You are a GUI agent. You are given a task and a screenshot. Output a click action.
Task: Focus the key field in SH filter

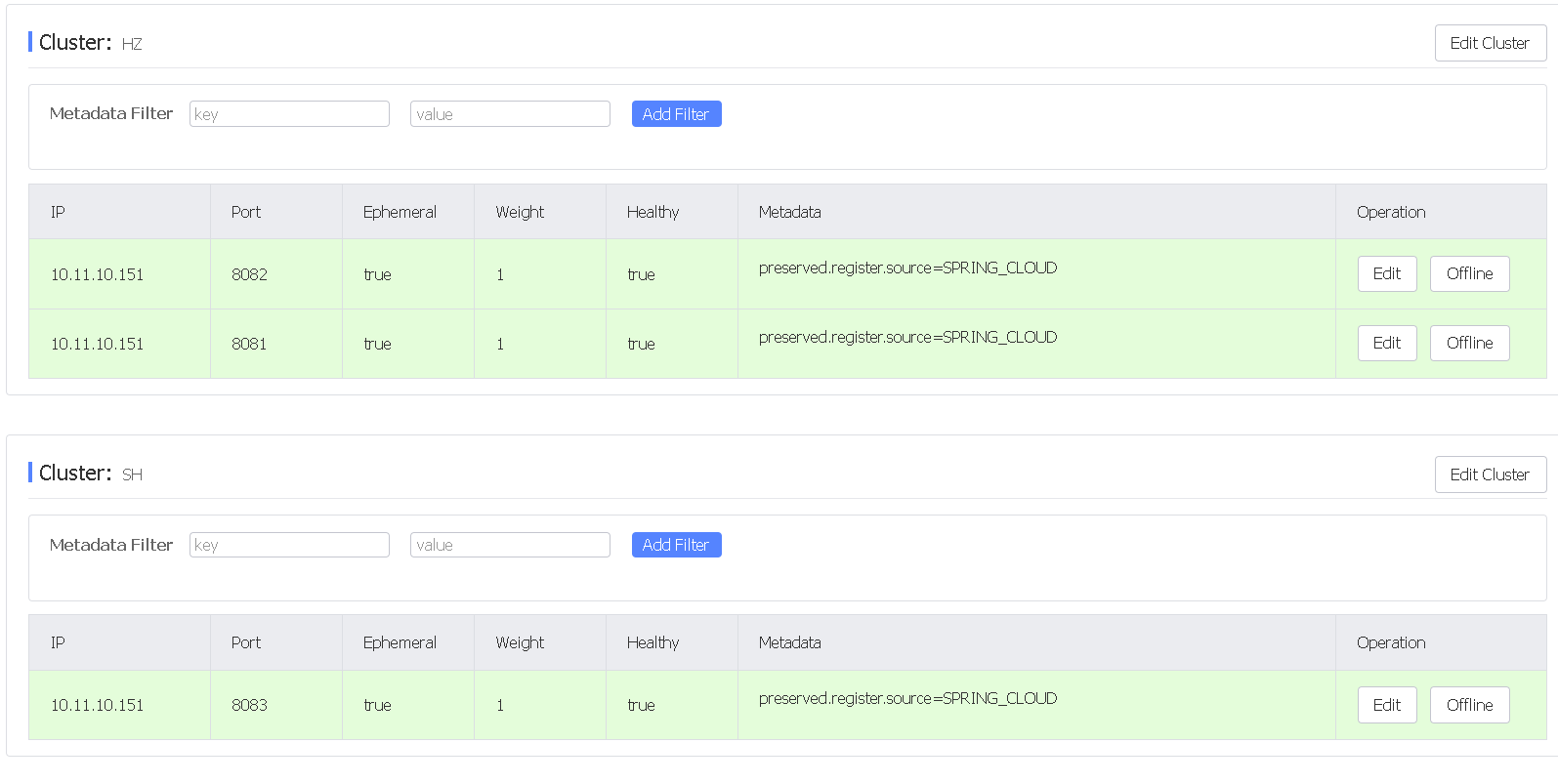point(289,545)
